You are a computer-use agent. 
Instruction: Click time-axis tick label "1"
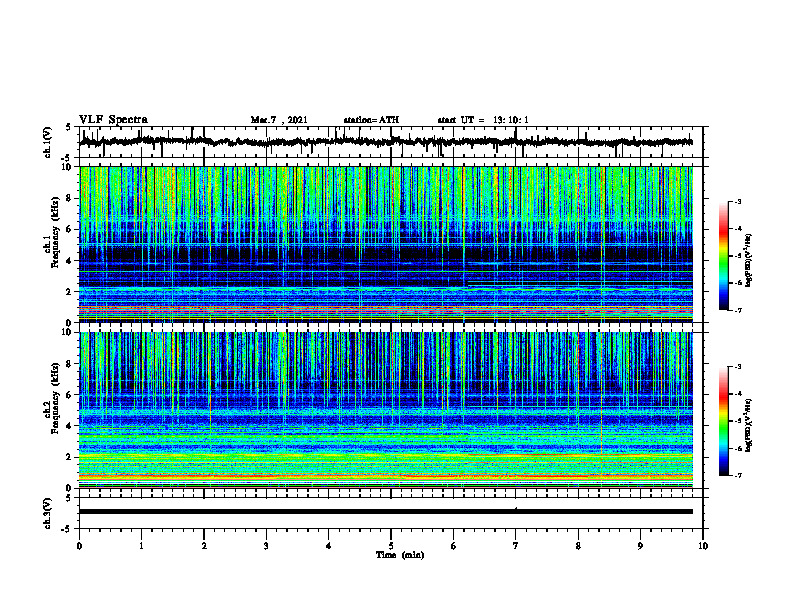(141, 546)
